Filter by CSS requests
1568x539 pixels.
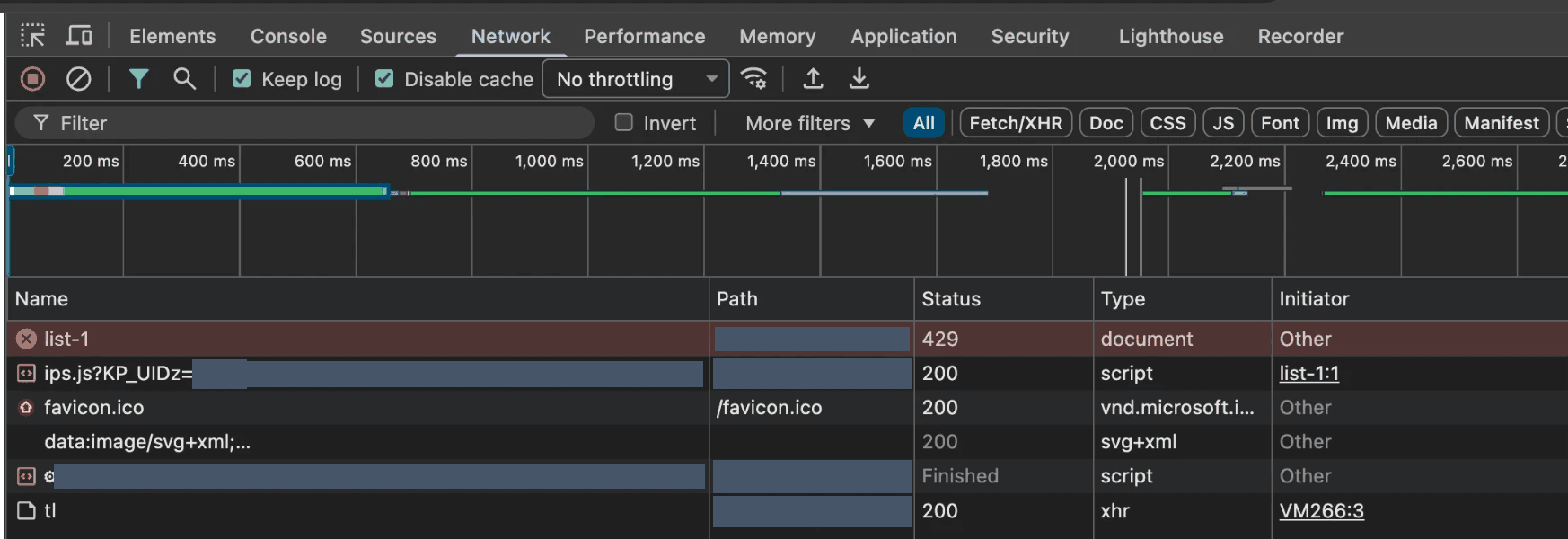pyautogui.click(x=1167, y=123)
